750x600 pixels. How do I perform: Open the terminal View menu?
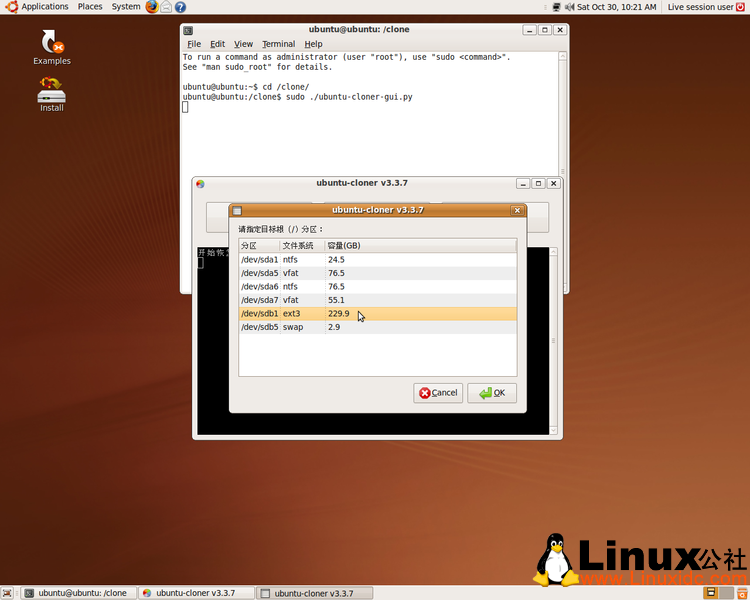(243, 44)
